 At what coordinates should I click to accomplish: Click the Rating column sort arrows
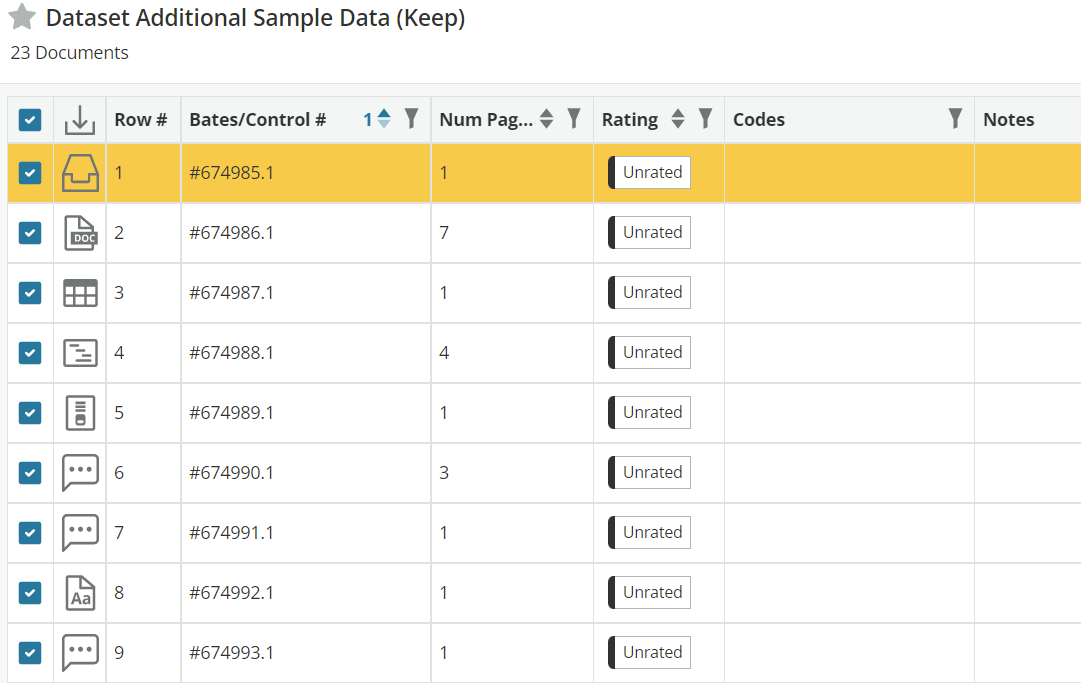678,118
